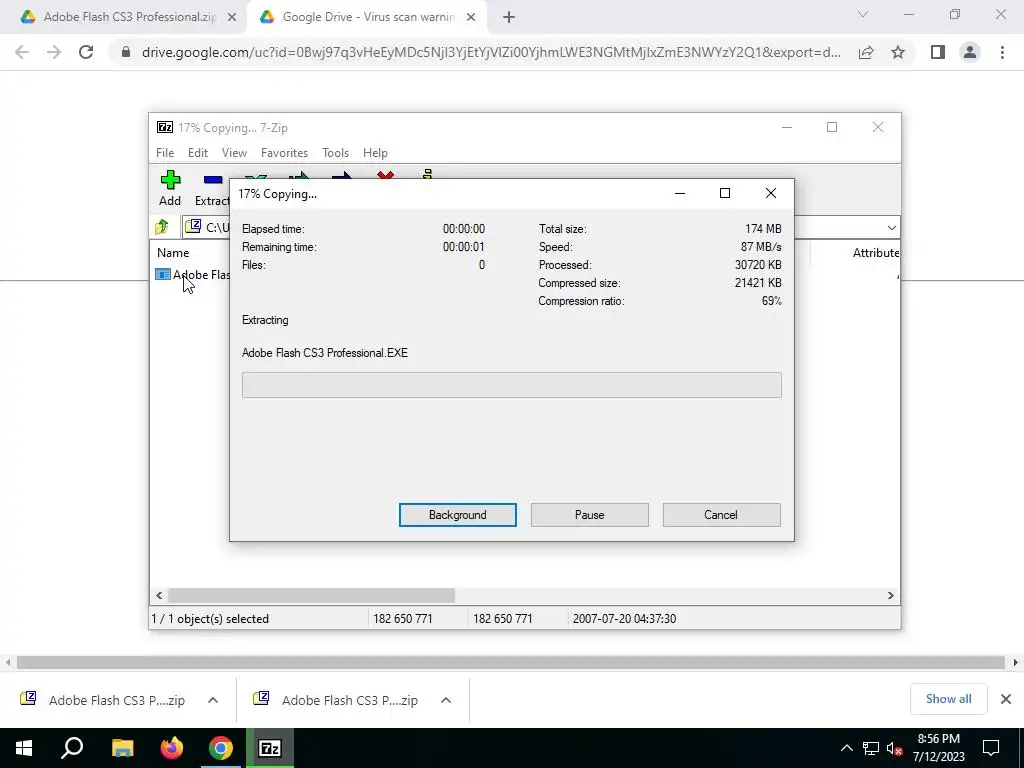This screenshot has width=1024, height=768.
Task: Minimize the Copying dialog
Action: pyautogui.click(x=679, y=193)
